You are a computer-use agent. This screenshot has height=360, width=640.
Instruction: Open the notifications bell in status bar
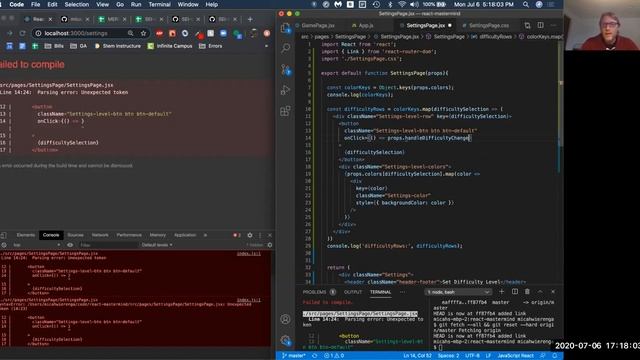(x=555, y=356)
